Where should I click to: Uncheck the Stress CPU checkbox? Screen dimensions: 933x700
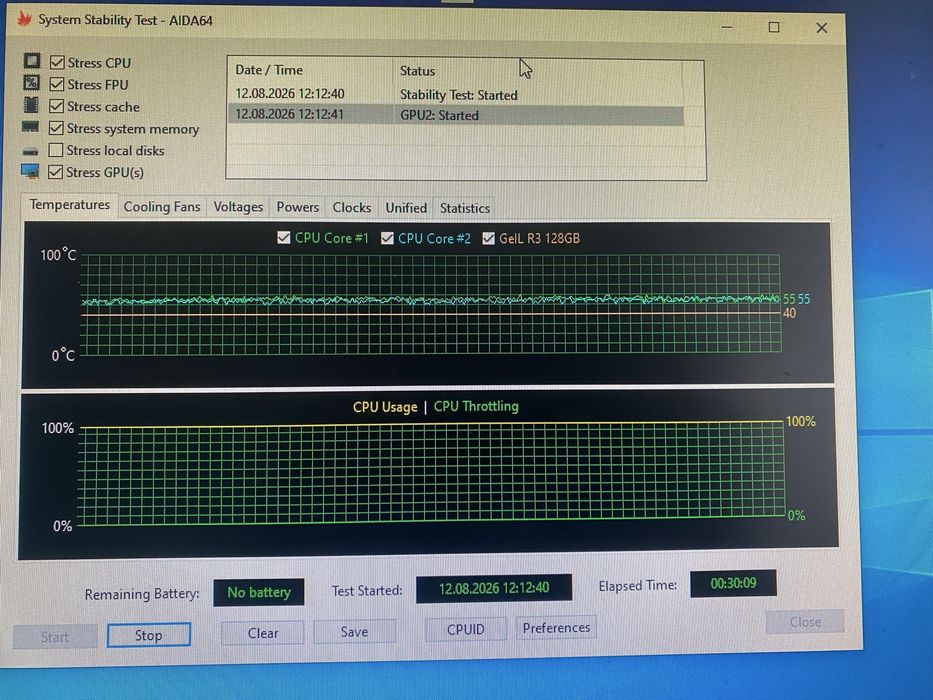[57, 62]
